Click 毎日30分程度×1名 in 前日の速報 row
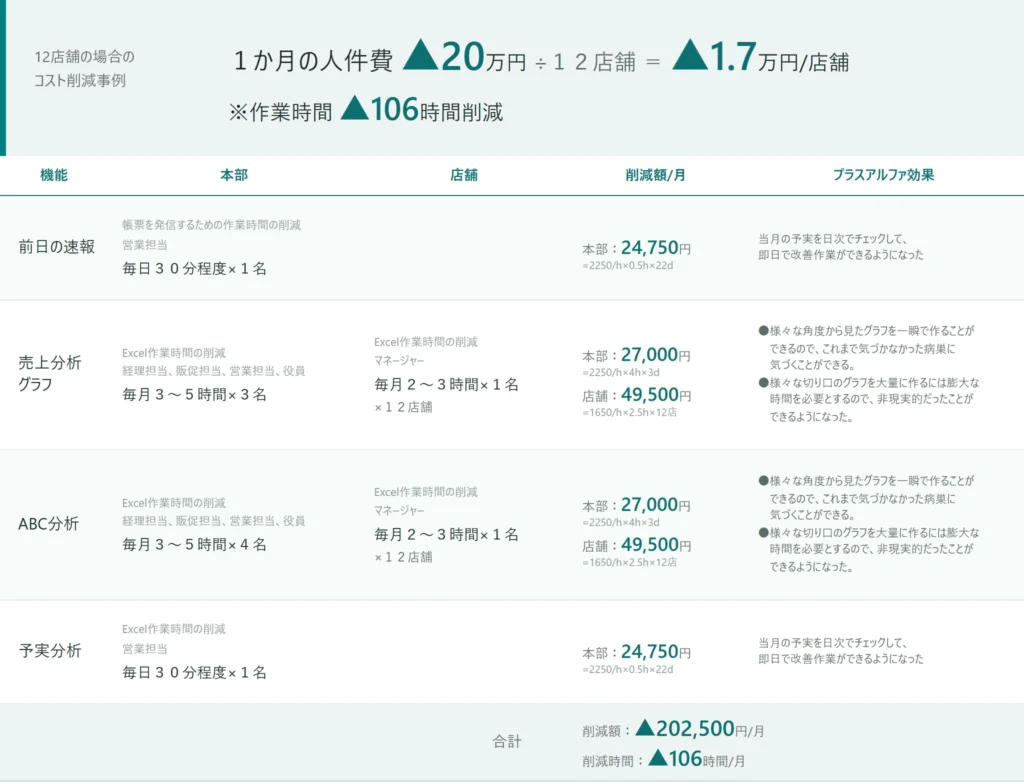 195,269
